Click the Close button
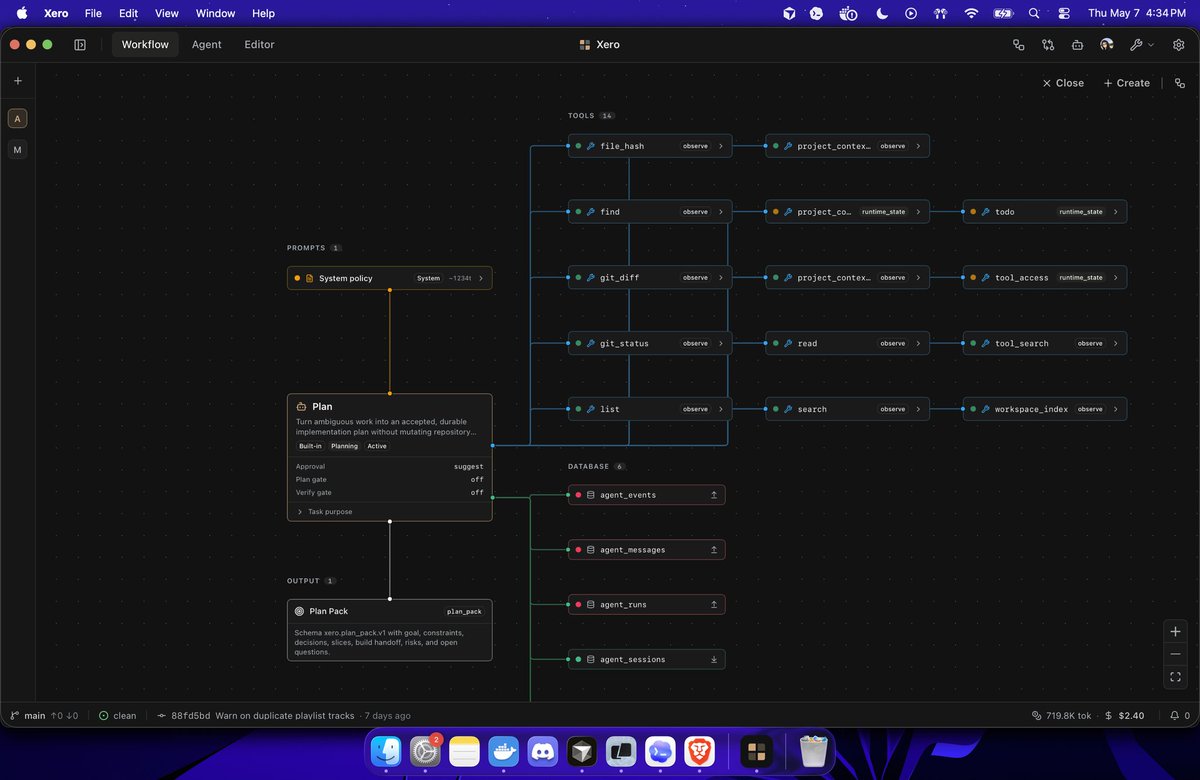 (1063, 83)
